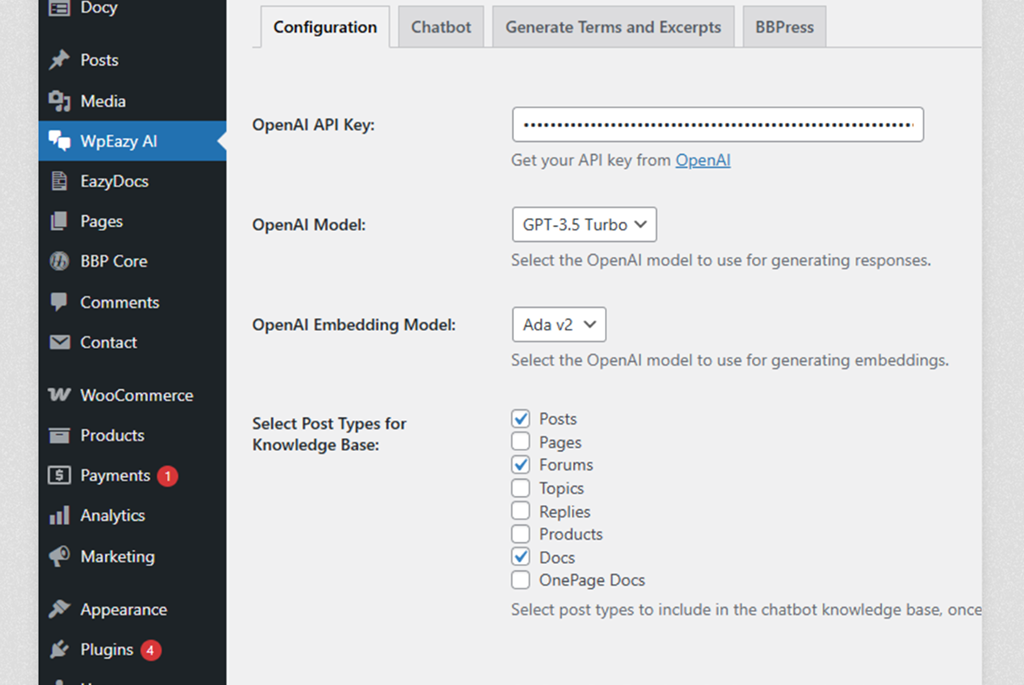Click the EazyDocs document icon
The width and height of the screenshot is (1024, 685).
click(59, 181)
